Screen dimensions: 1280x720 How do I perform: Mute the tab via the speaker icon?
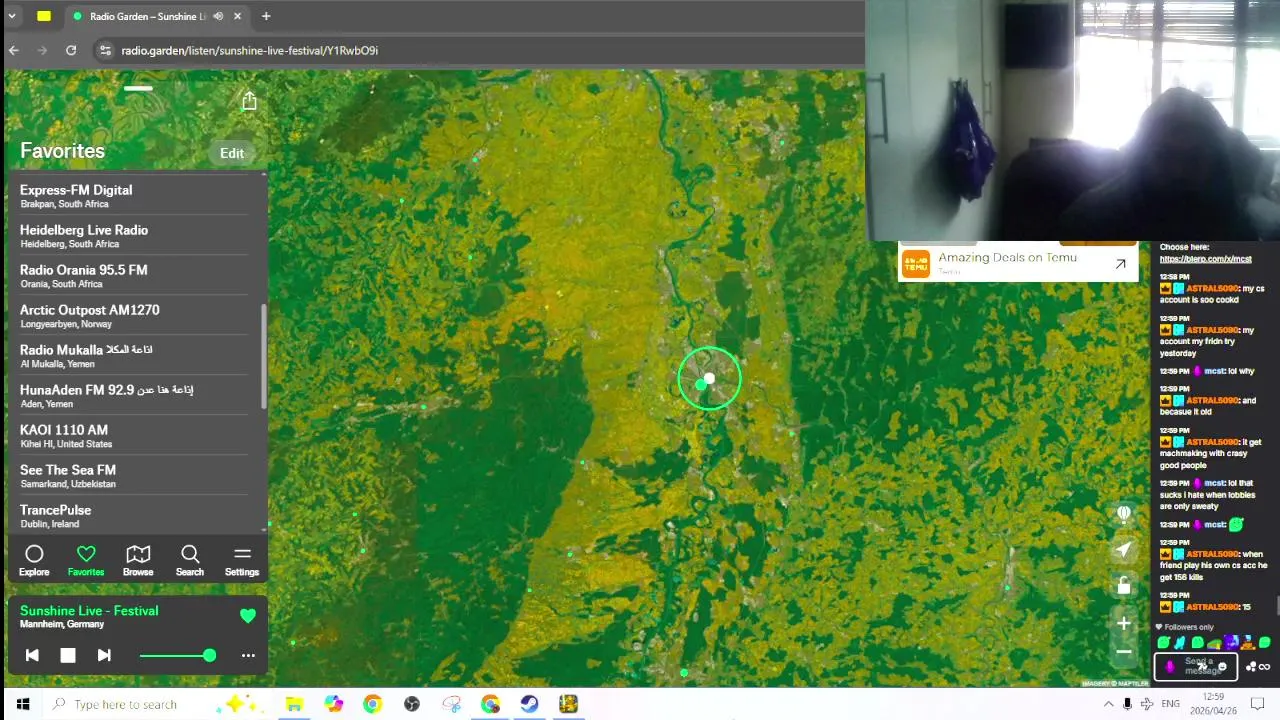(x=218, y=16)
